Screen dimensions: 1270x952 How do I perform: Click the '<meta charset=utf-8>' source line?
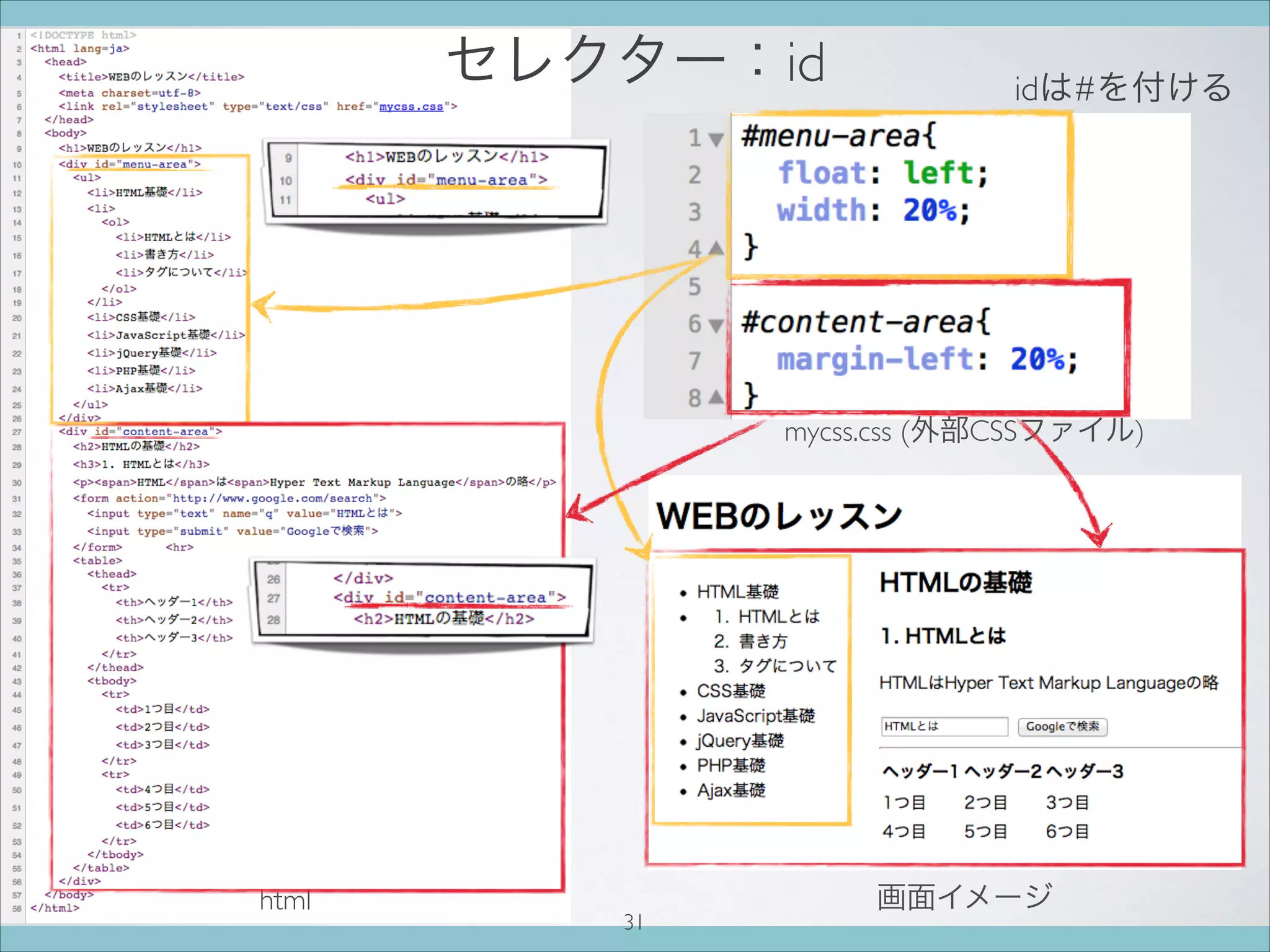point(130,93)
